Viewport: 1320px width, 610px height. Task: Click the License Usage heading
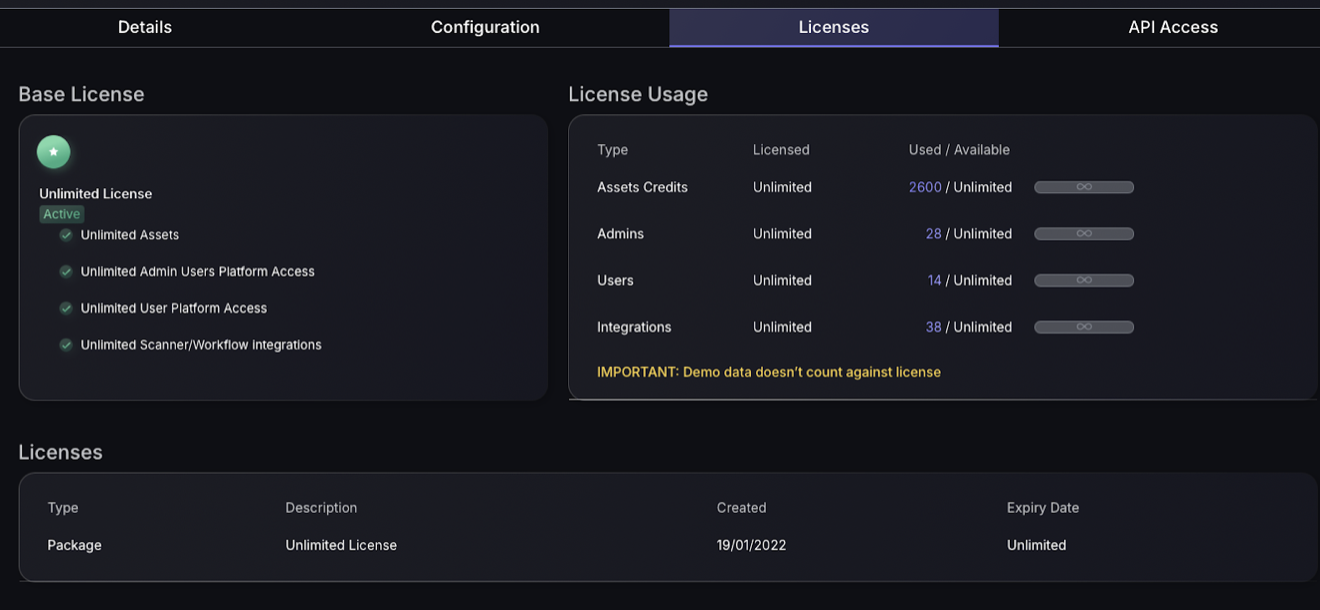click(x=638, y=94)
